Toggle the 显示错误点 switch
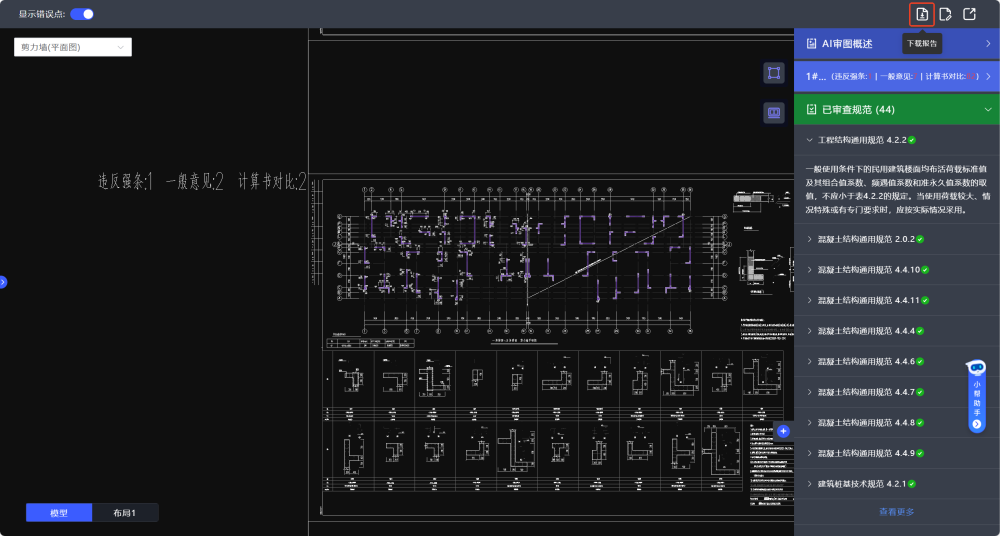The image size is (1000, 536). click(x=82, y=14)
